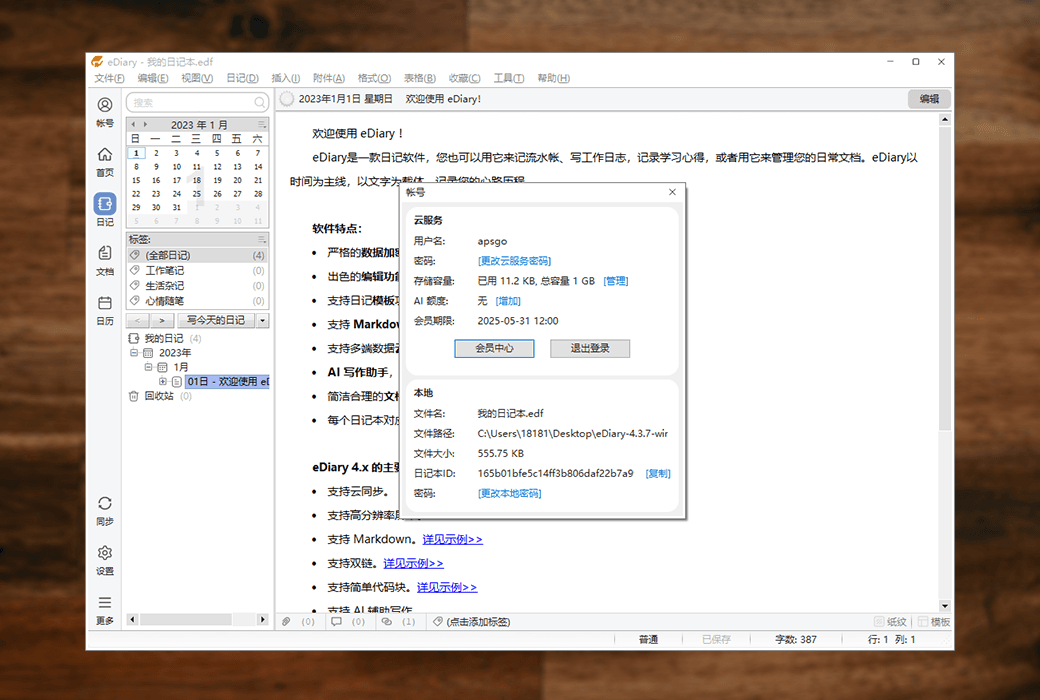Open dropdown arrow beside 写今天的日记
The height and width of the screenshot is (700, 1040).
coord(263,320)
